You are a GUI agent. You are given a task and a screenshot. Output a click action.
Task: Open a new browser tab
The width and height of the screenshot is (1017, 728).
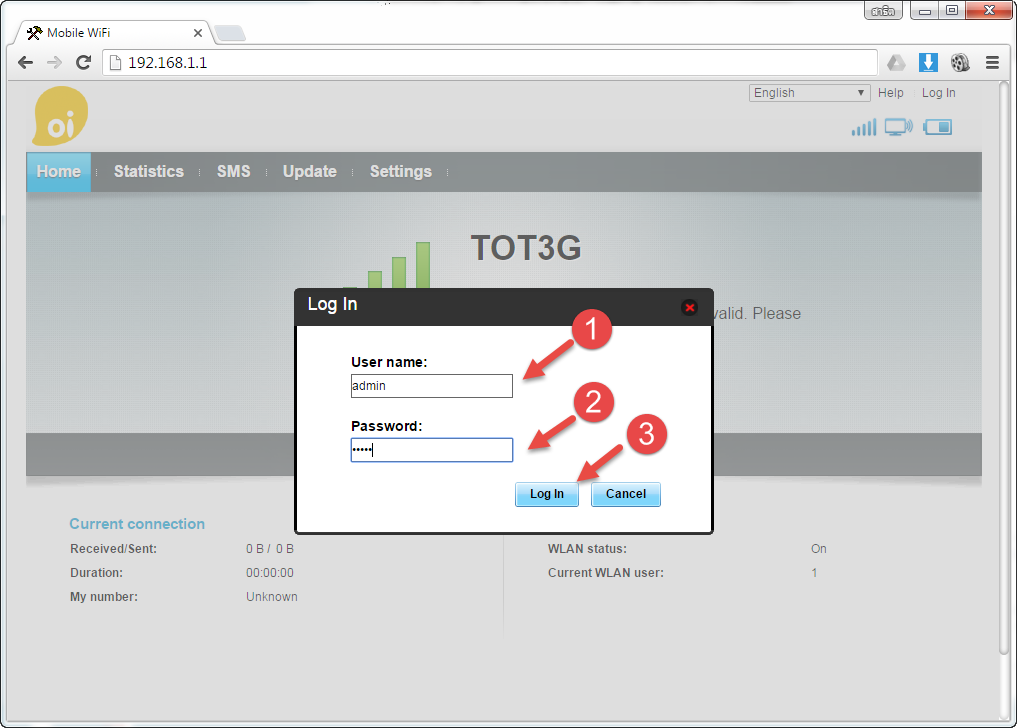coord(230,33)
